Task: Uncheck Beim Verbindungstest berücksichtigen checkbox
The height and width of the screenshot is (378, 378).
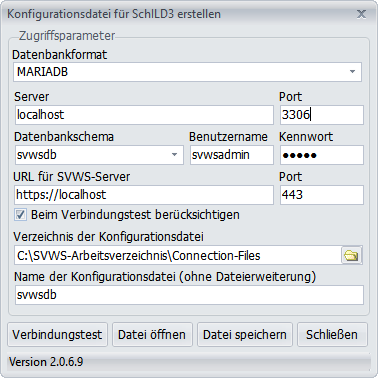Action: (20, 215)
